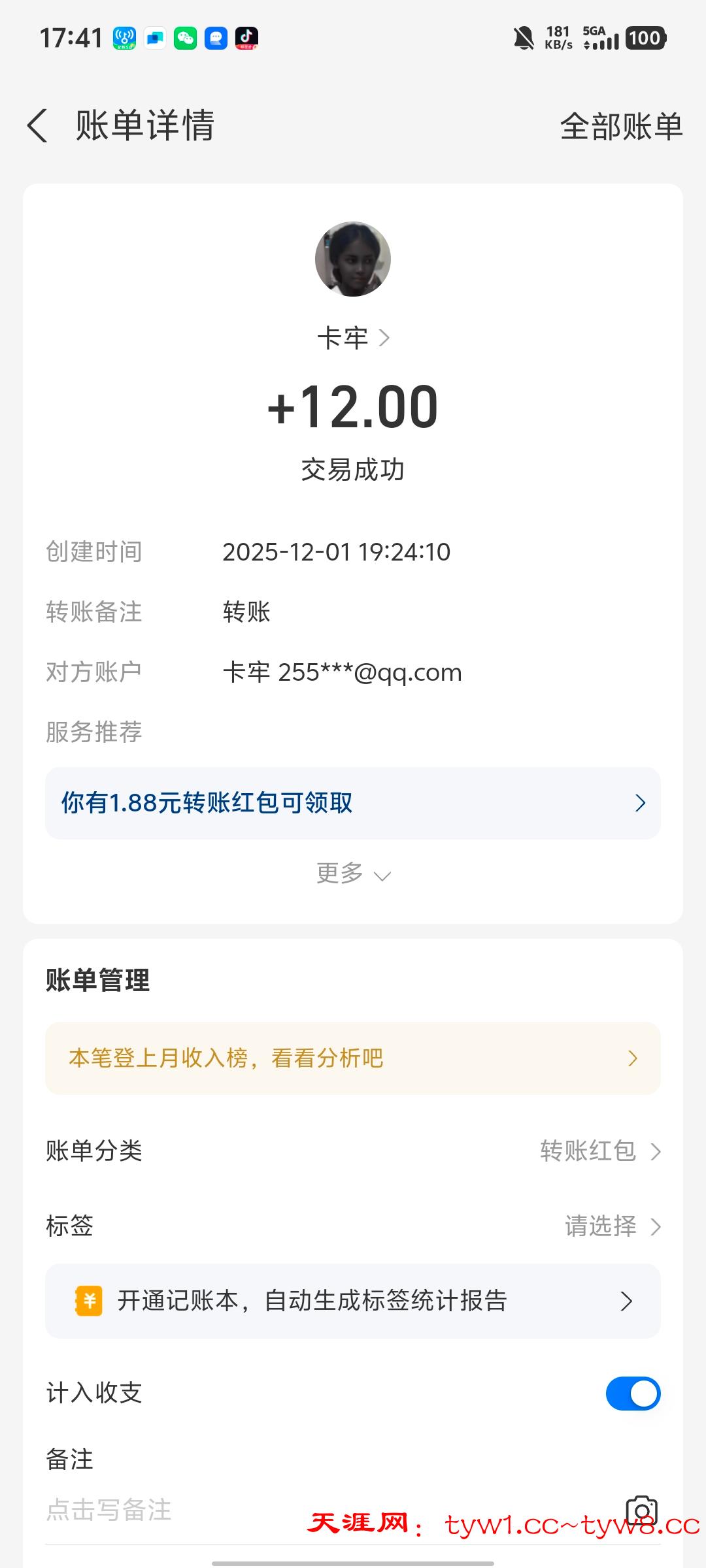Open 开通记账本 statistics report entry
Screen dimensions: 706x1568
point(353,1301)
